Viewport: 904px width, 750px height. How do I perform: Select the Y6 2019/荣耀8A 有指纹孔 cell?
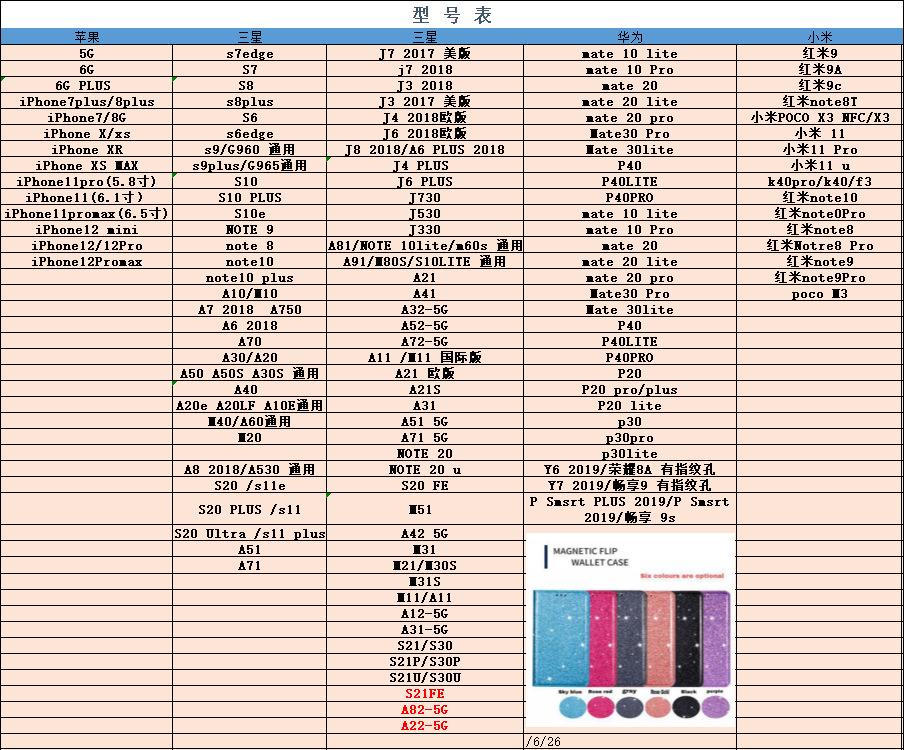(629, 469)
